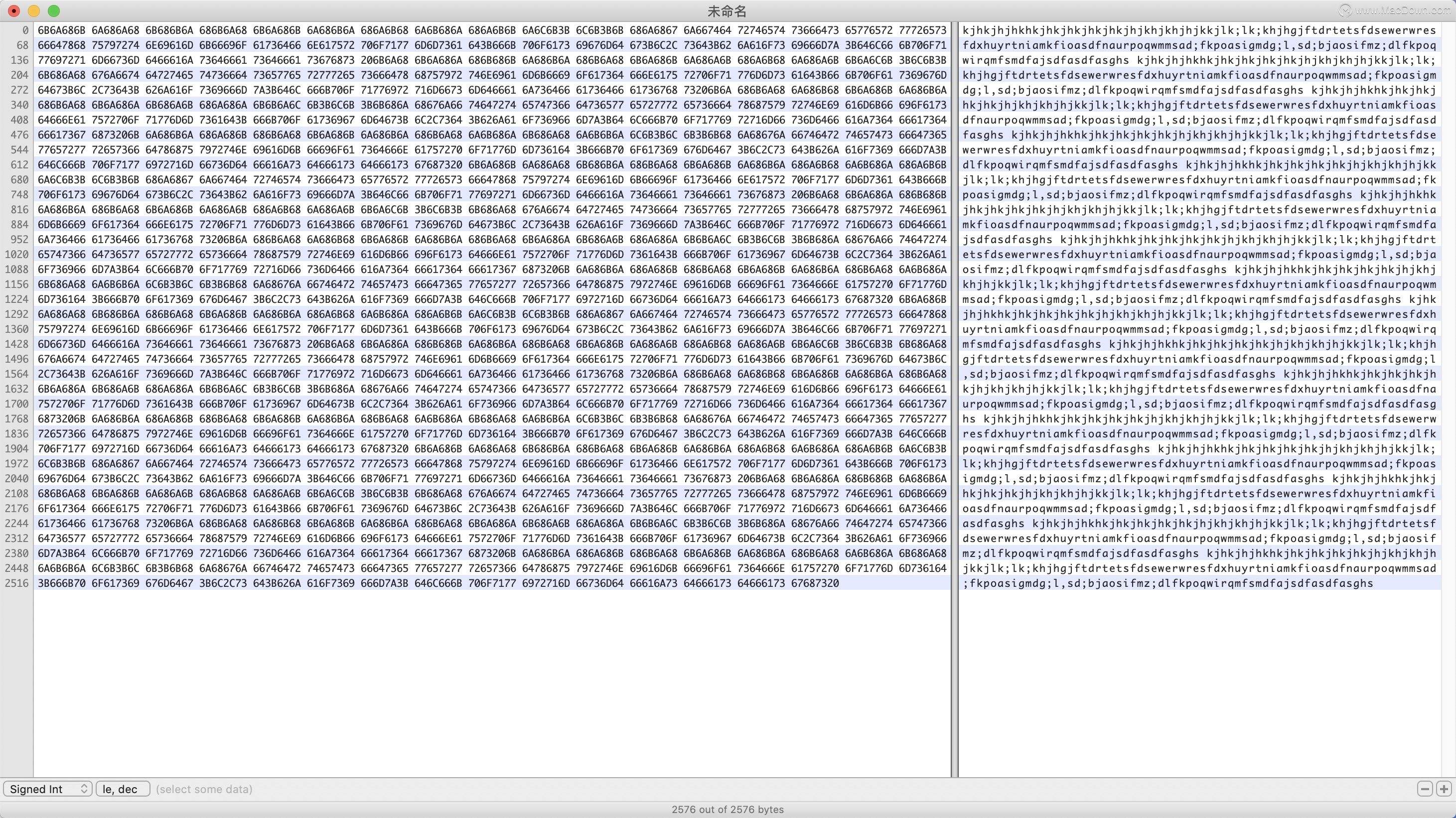Click text row starting 'kjhkjhjhkhkjhkjhkjhk' on first line
This screenshot has width=1456, height=818.
1199,30
